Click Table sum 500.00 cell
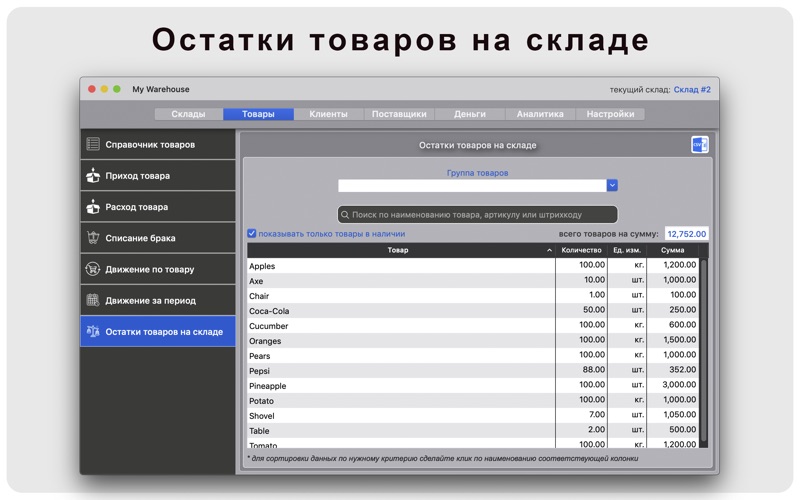This screenshot has height=500, width=800. (672, 430)
